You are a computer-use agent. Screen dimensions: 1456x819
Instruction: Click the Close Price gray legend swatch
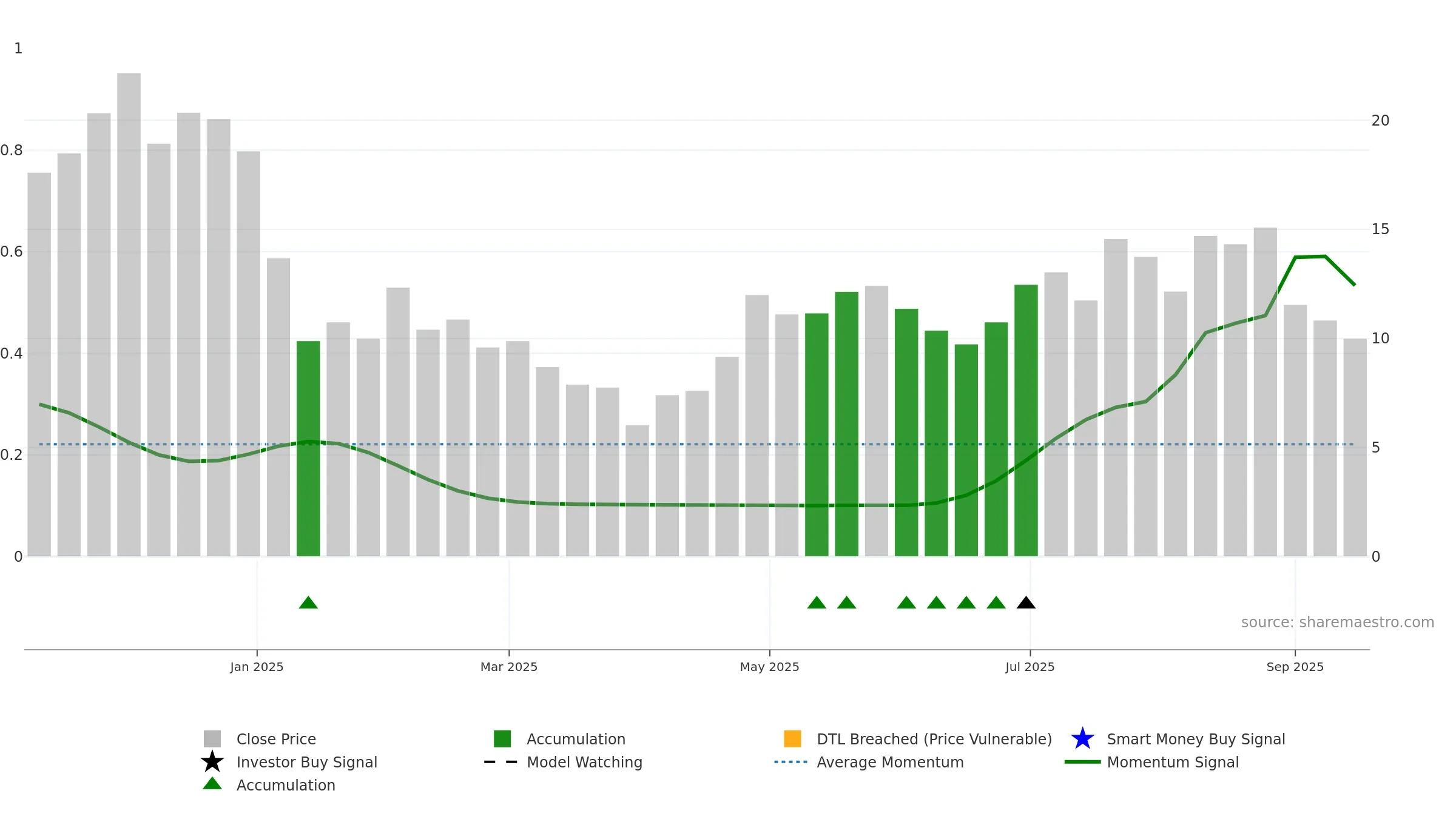pyautogui.click(x=212, y=739)
